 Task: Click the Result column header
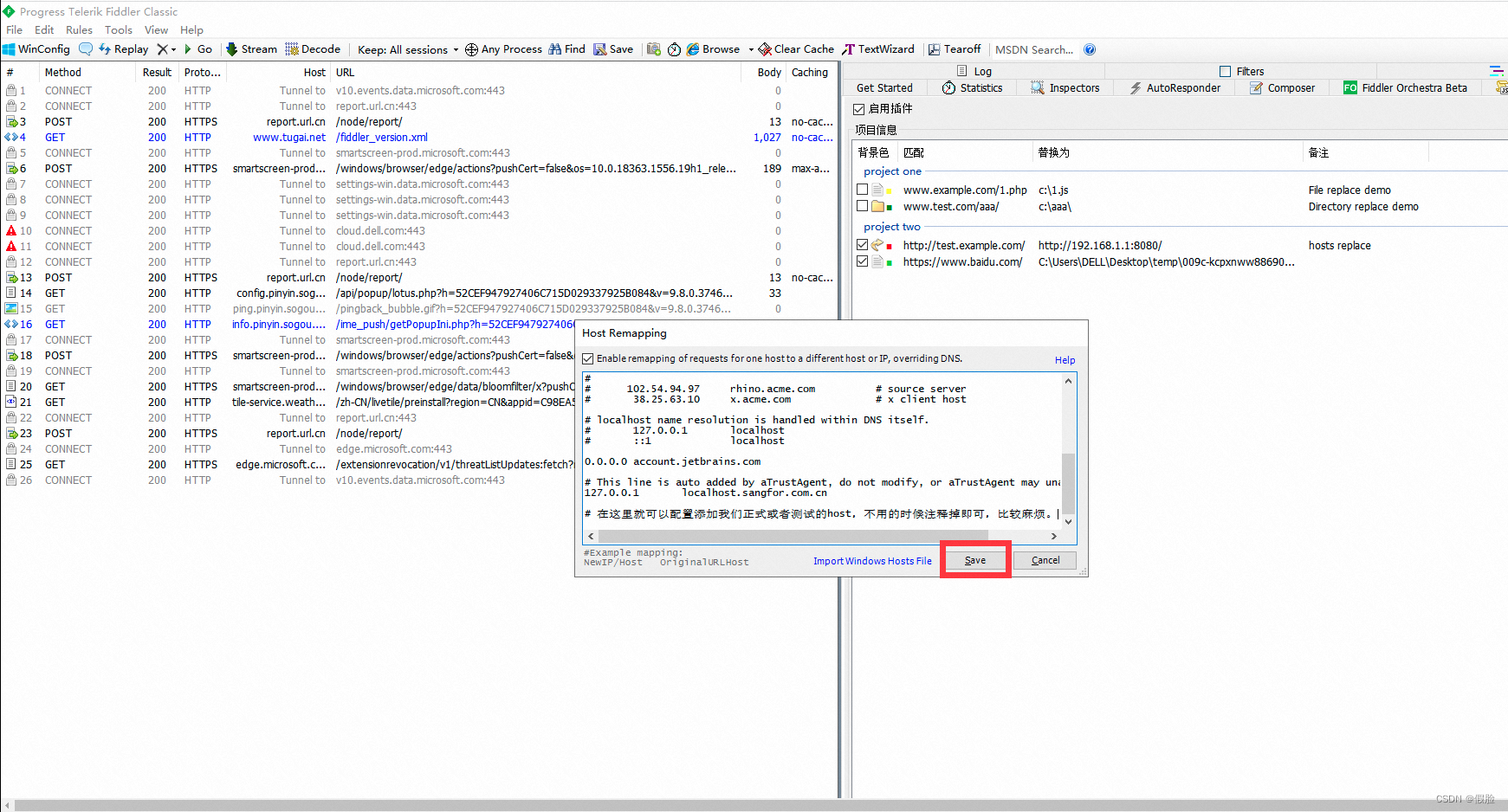click(158, 73)
